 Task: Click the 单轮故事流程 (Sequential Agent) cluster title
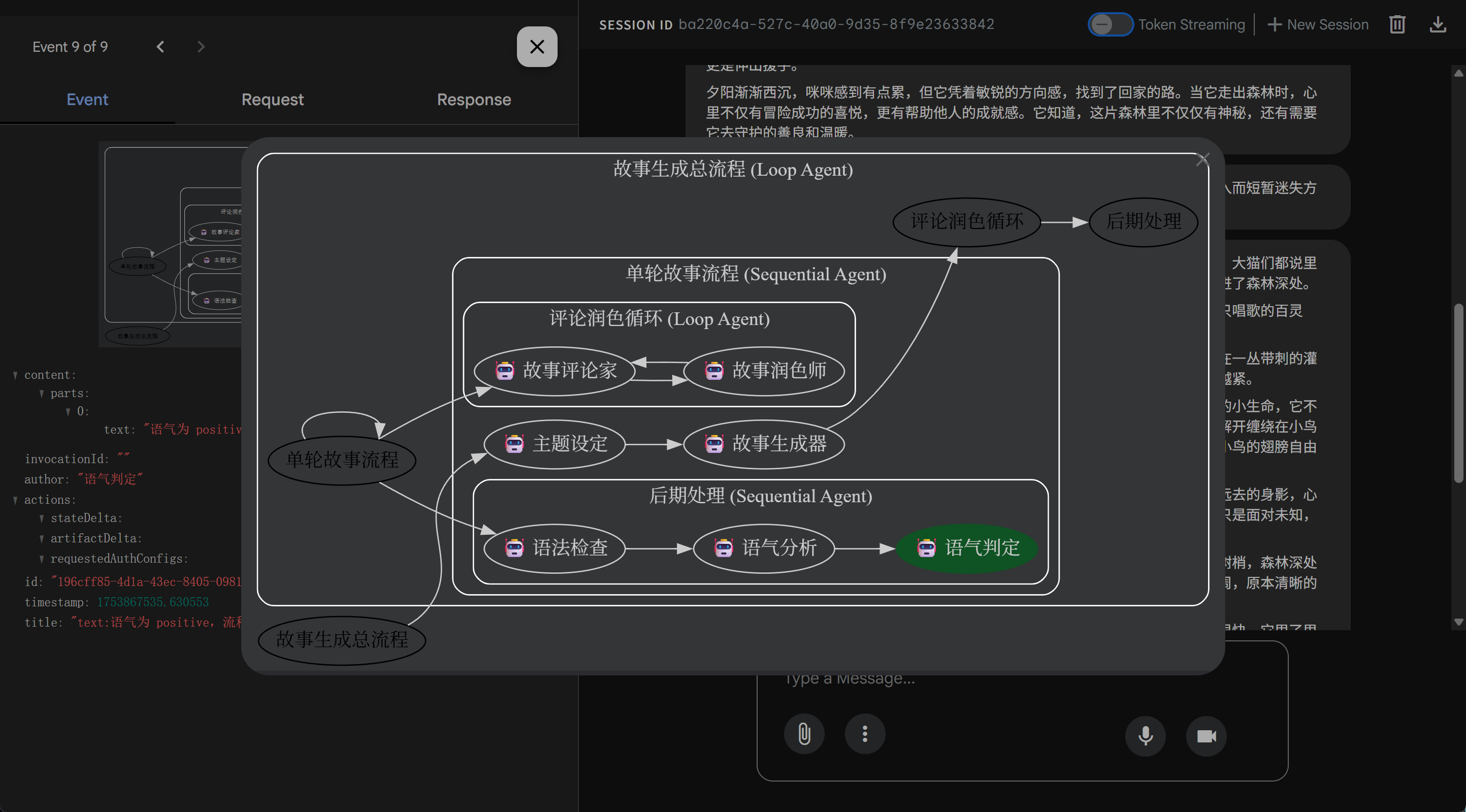tap(756, 274)
